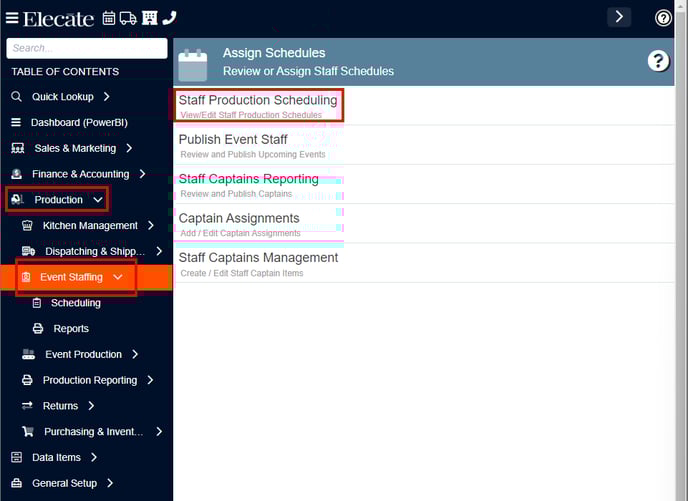688x501 pixels.
Task: Expand Event Production chevron
Action: coord(135,354)
